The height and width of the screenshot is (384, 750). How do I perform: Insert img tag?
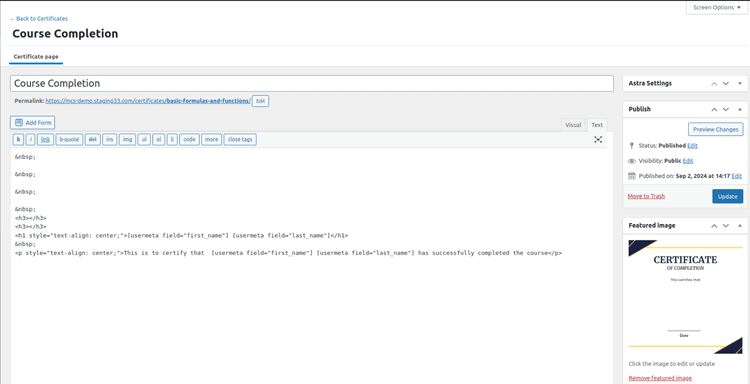click(127, 139)
